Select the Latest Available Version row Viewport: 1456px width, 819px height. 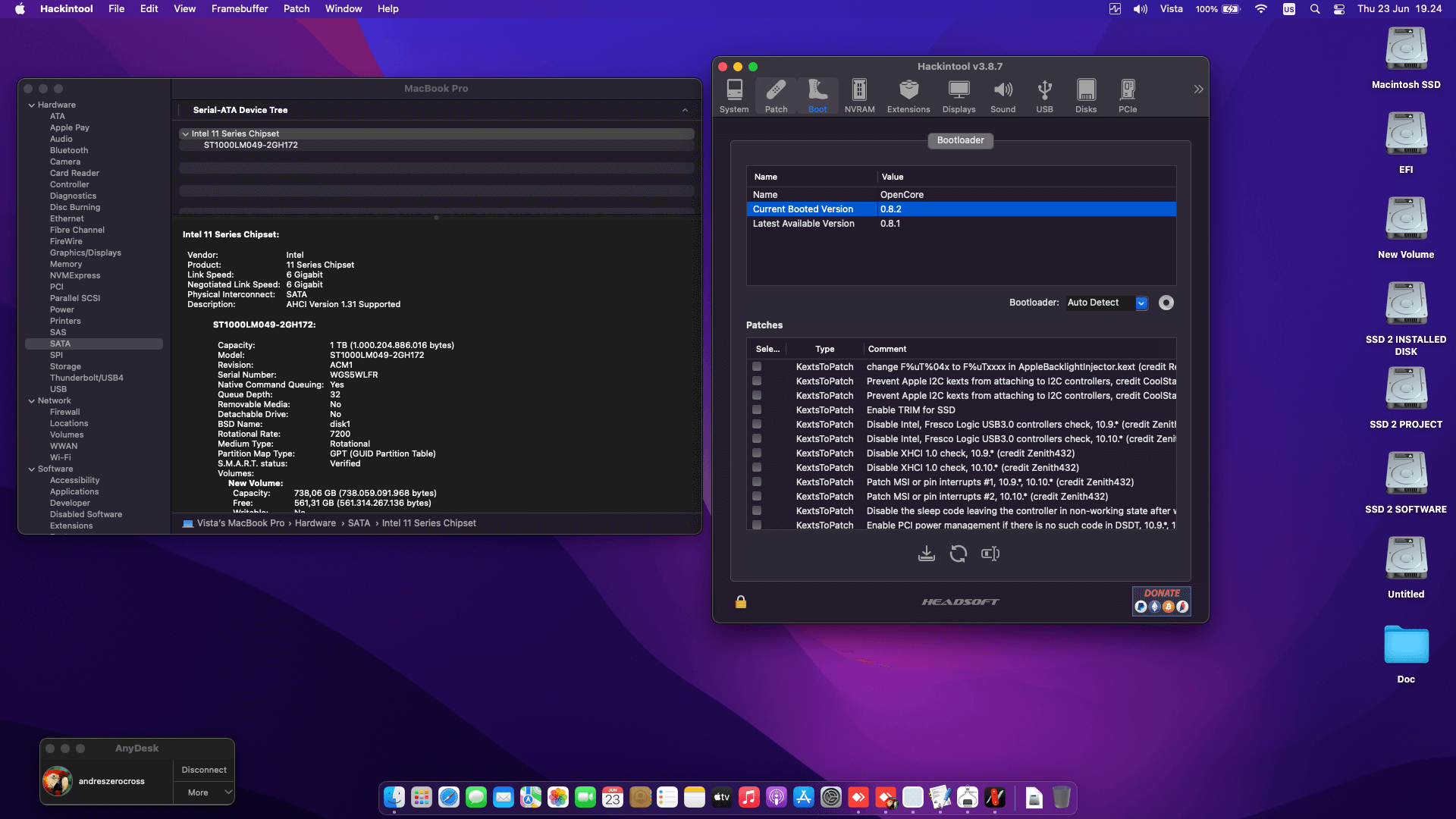click(x=961, y=224)
